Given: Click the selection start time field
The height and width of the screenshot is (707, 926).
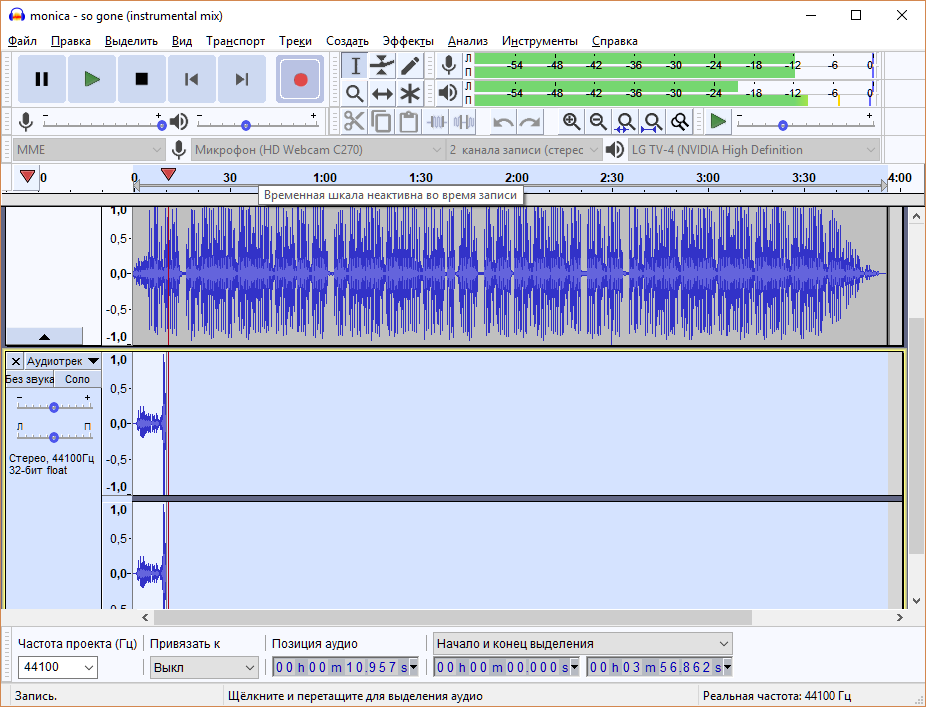Looking at the screenshot, I should pyautogui.click(x=506, y=667).
